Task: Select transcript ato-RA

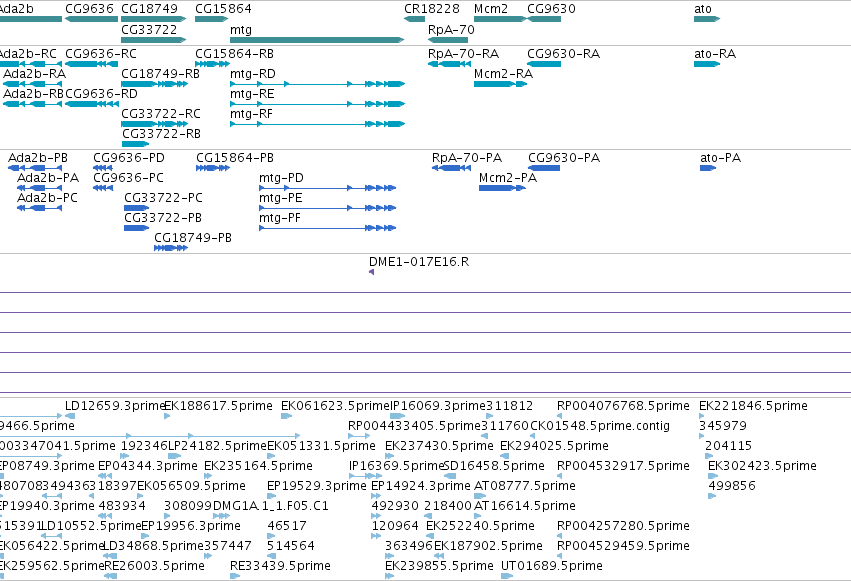Action: pyautogui.click(x=707, y=64)
